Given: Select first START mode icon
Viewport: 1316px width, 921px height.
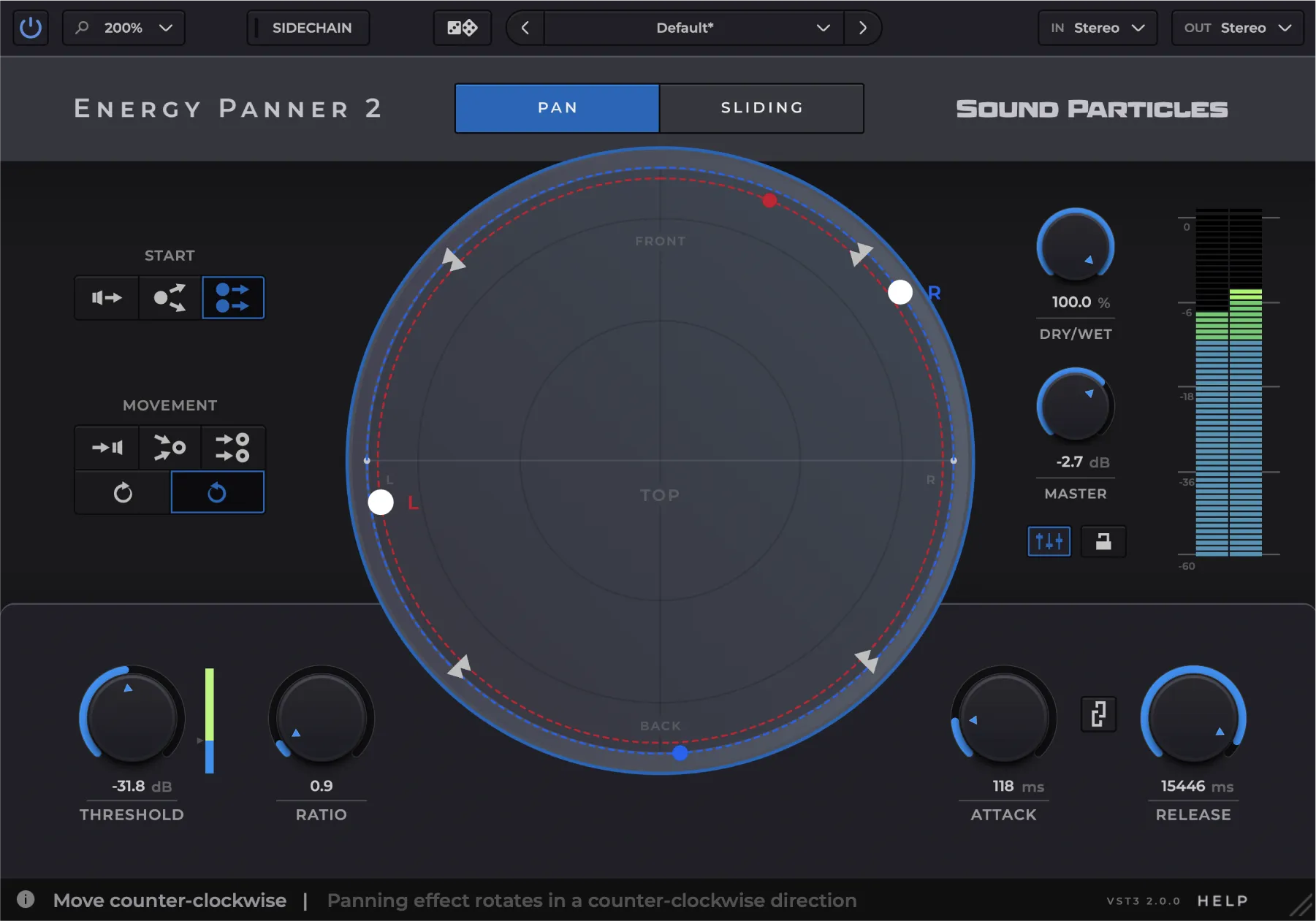Looking at the screenshot, I should 107,297.
